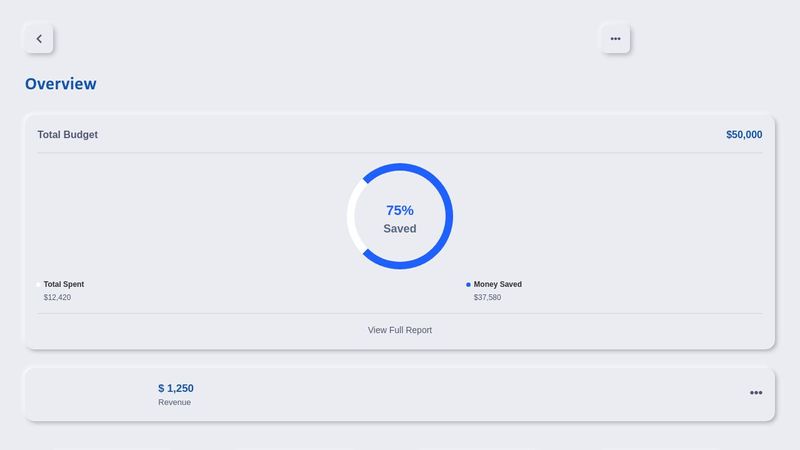Go back using the left chevron button
The width and height of the screenshot is (800, 450).
[x=39, y=39]
